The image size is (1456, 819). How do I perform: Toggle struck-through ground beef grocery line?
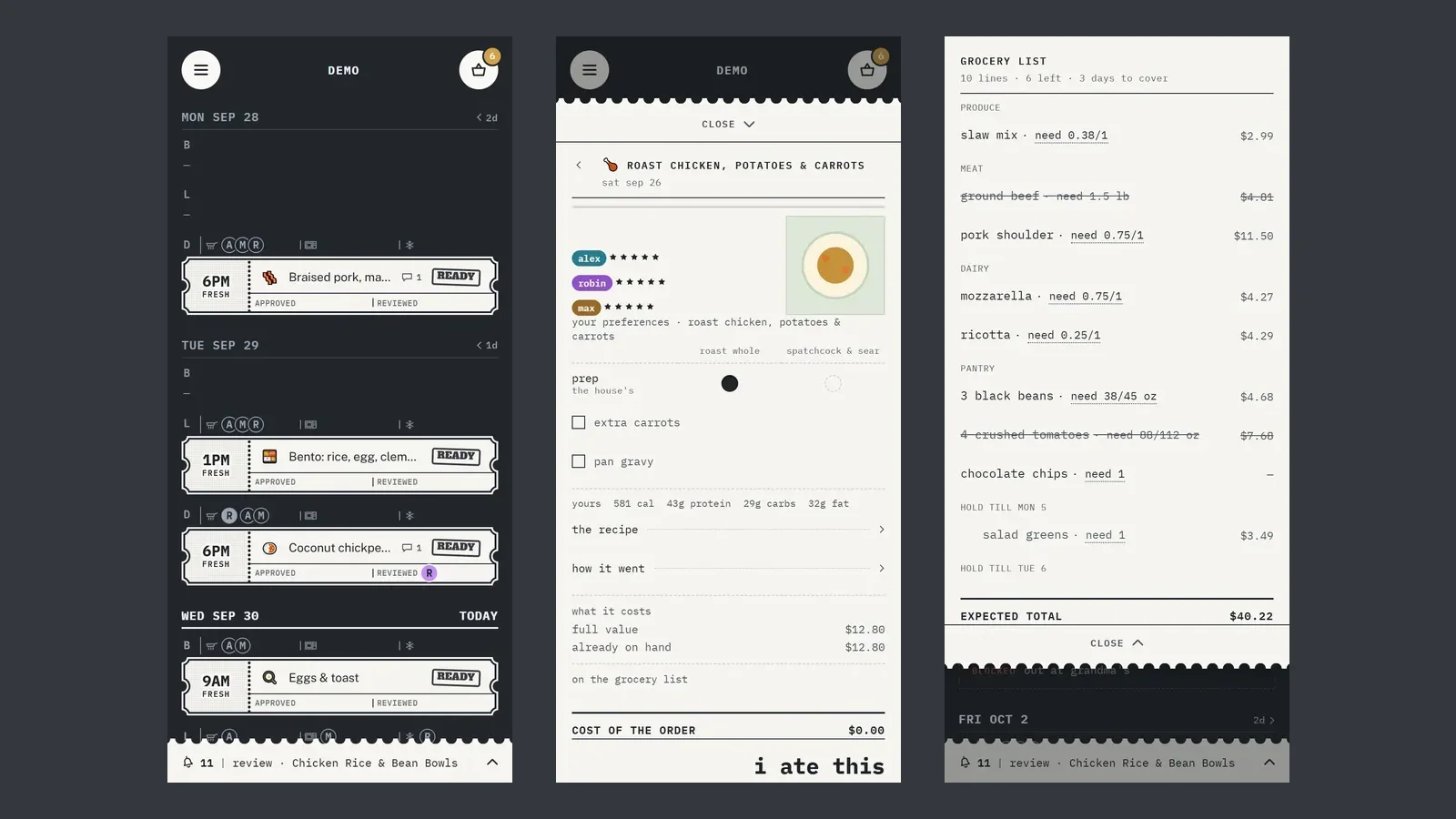click(1117, 197)
